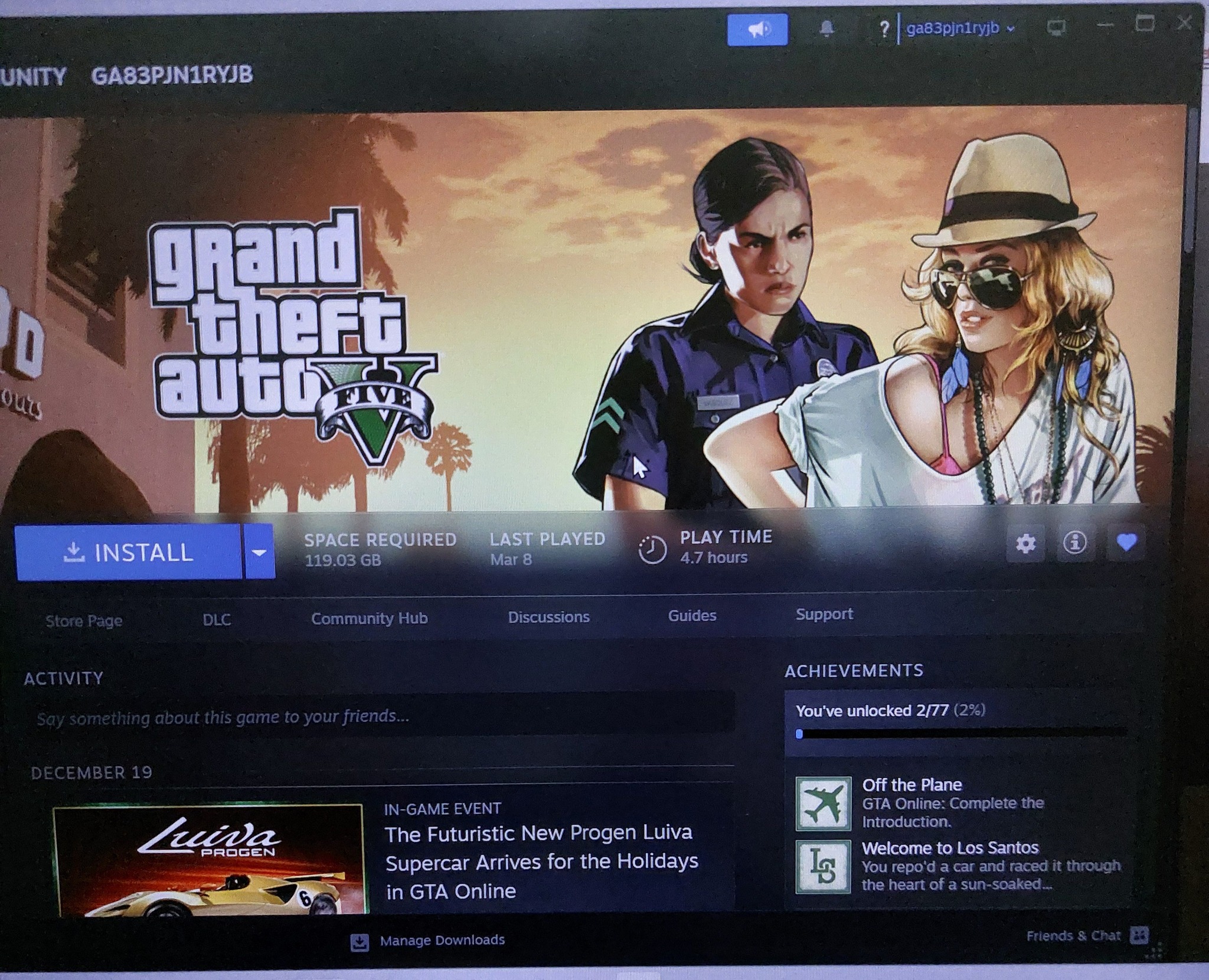This screenshot has width=1209, height=980.
Task: Click the Manage Downloads tray icon
Action: [x=360, y=942]
